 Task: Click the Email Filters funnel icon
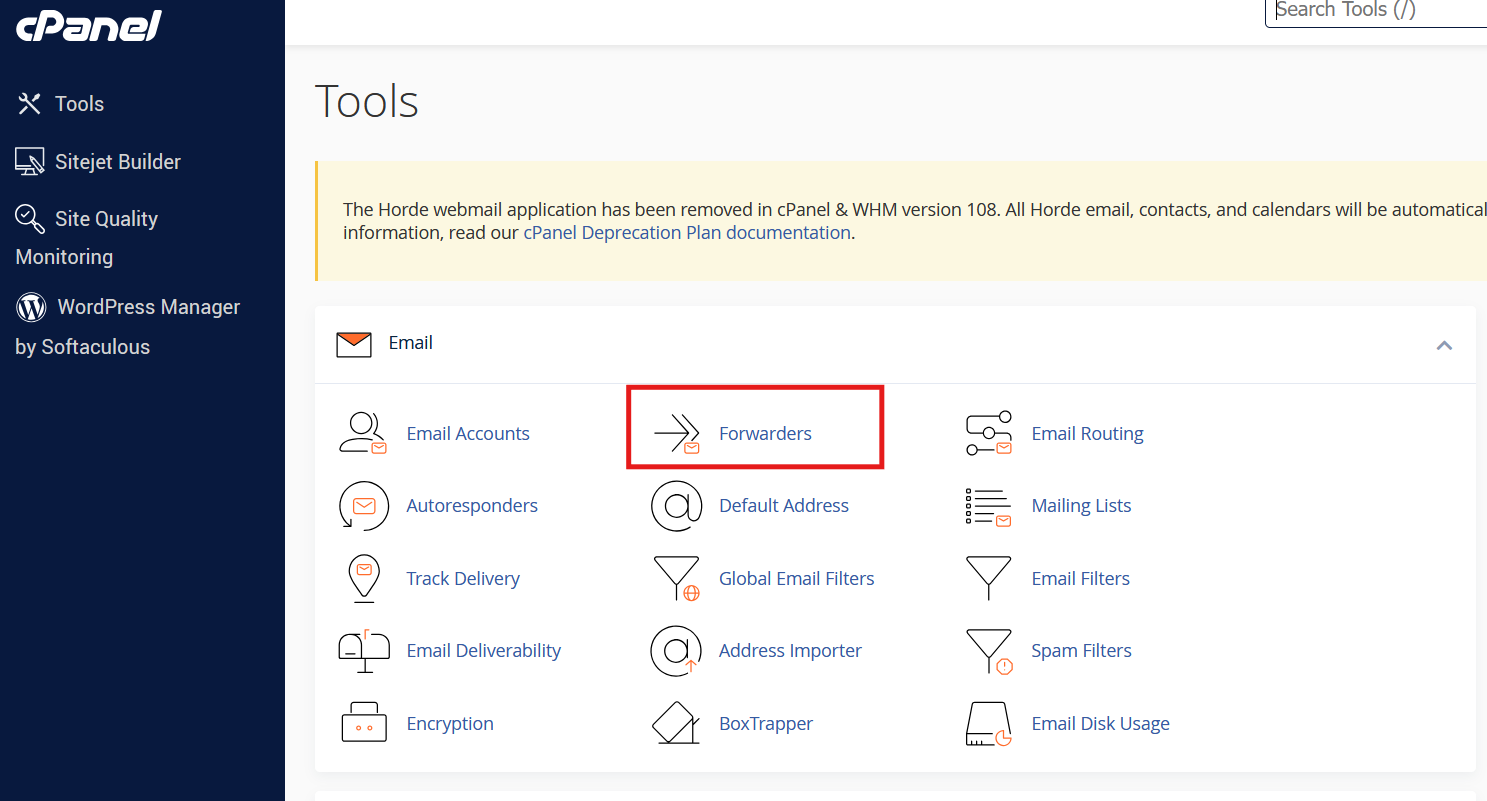(x=989, y=578)
